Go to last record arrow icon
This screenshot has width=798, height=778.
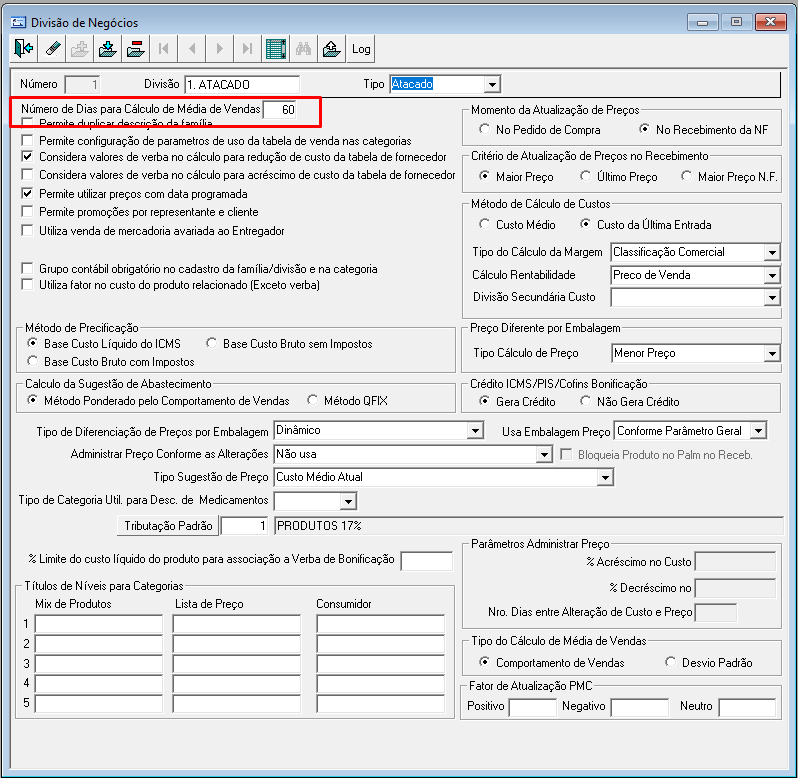[247, 49]
